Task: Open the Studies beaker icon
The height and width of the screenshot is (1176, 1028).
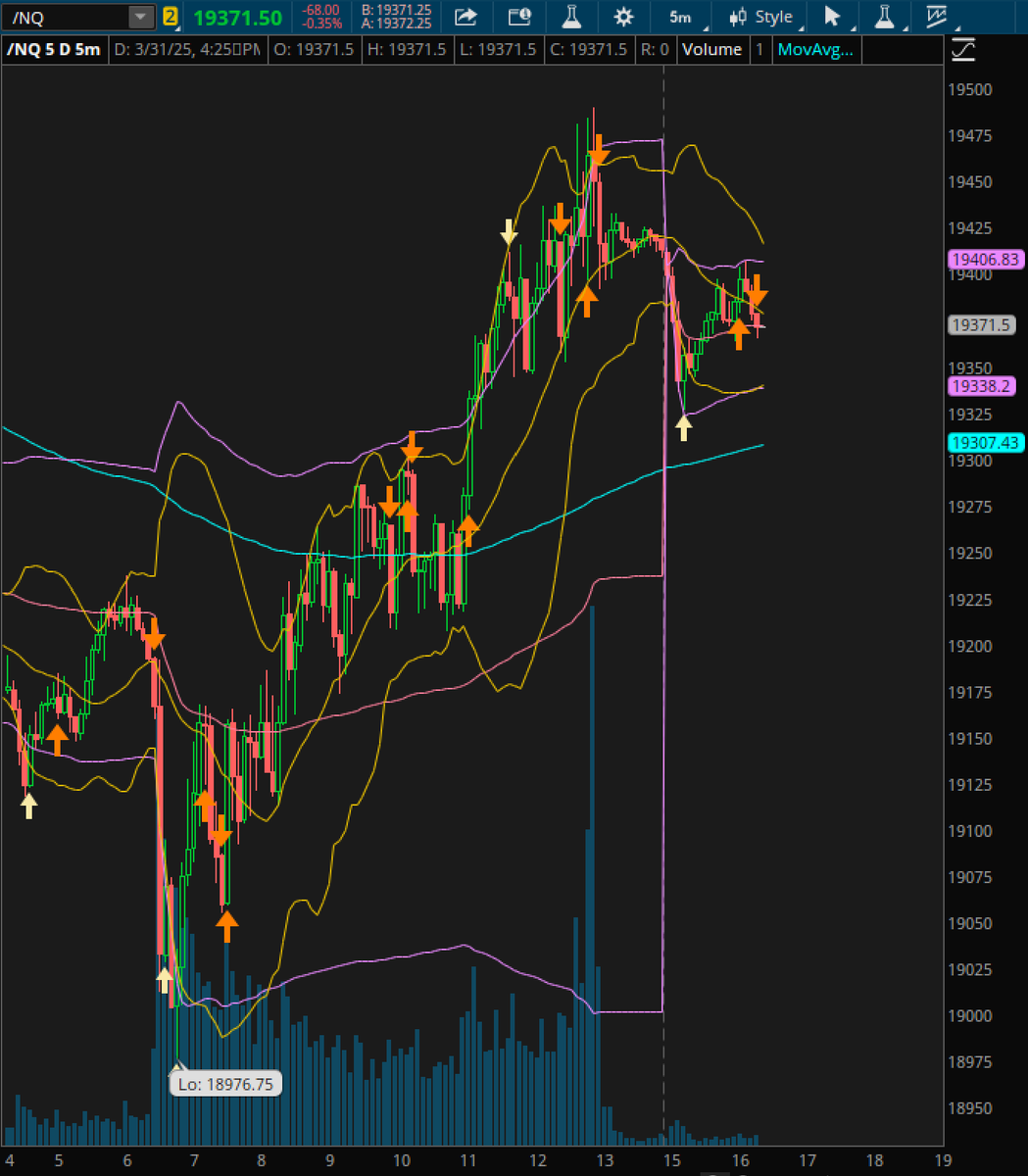Action: [569, 17]
